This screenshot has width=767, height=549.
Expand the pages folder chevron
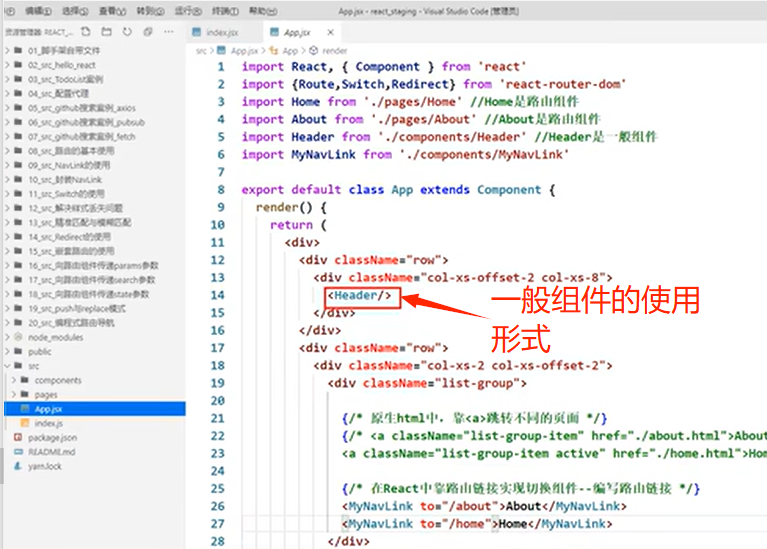pos(14,394)
